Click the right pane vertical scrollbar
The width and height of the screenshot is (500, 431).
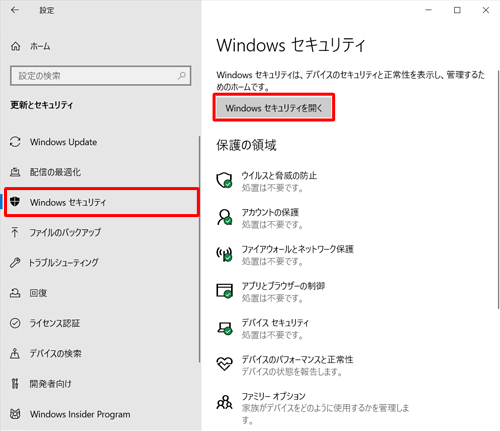[x=498, y=189]
